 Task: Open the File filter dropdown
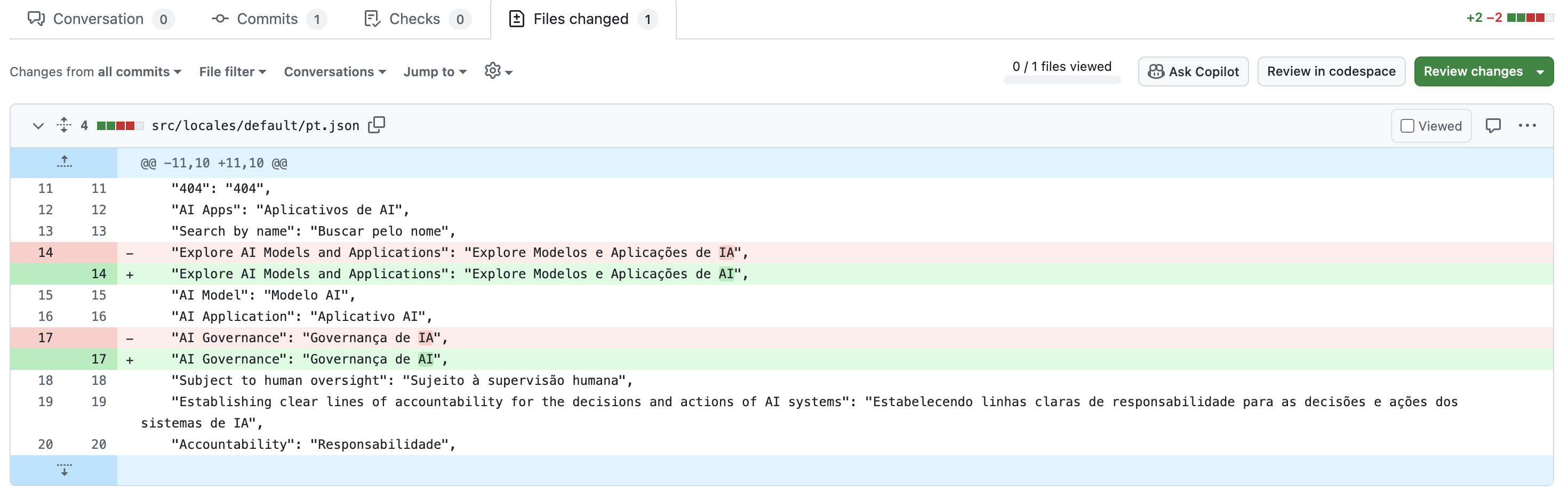233,72
